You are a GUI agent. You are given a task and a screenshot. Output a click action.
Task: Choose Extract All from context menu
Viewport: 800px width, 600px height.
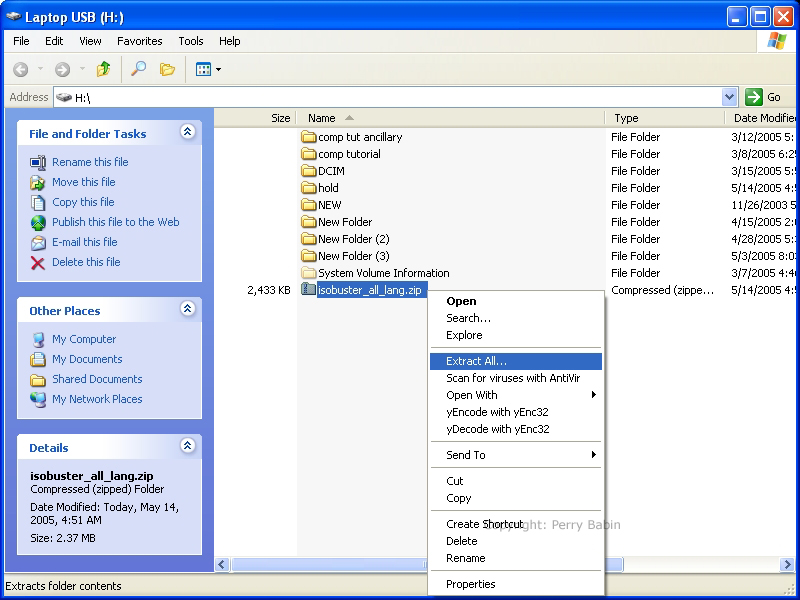tap(476, 361)
